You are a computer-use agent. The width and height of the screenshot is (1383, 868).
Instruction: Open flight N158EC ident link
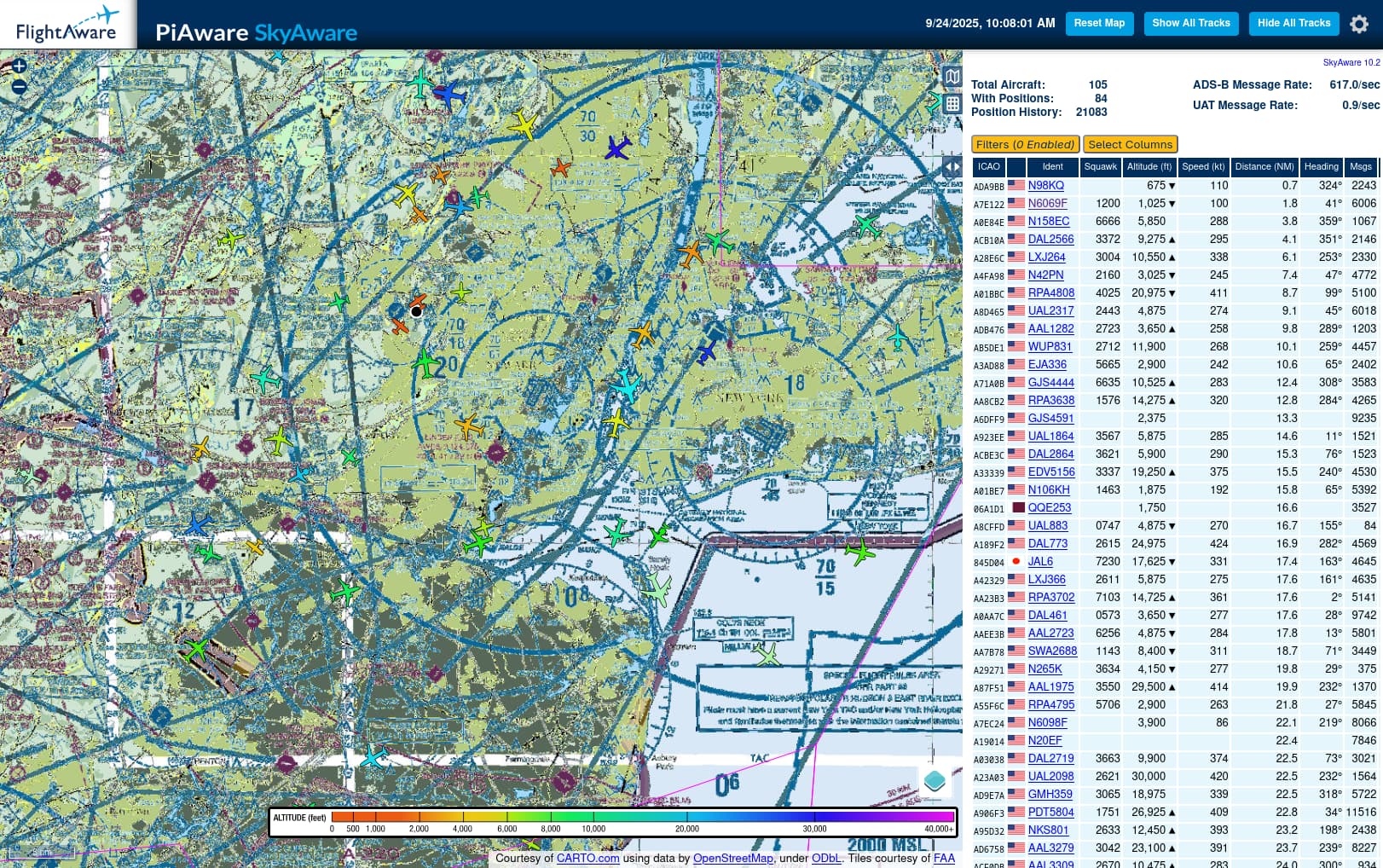coord(1048,221)
